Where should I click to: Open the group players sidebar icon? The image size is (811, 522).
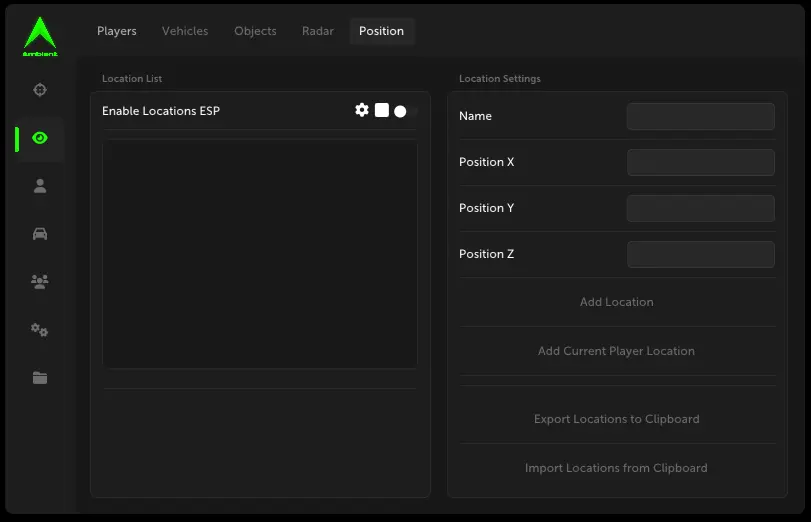(40, 282)
